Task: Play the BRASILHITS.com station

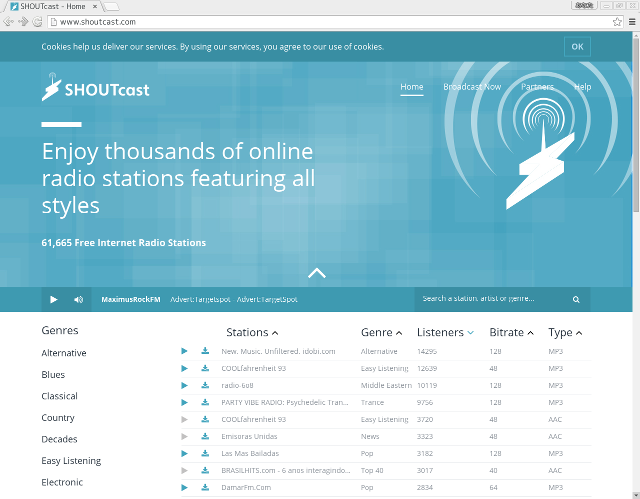Action: pyautogui.click(x=184, y=471)
